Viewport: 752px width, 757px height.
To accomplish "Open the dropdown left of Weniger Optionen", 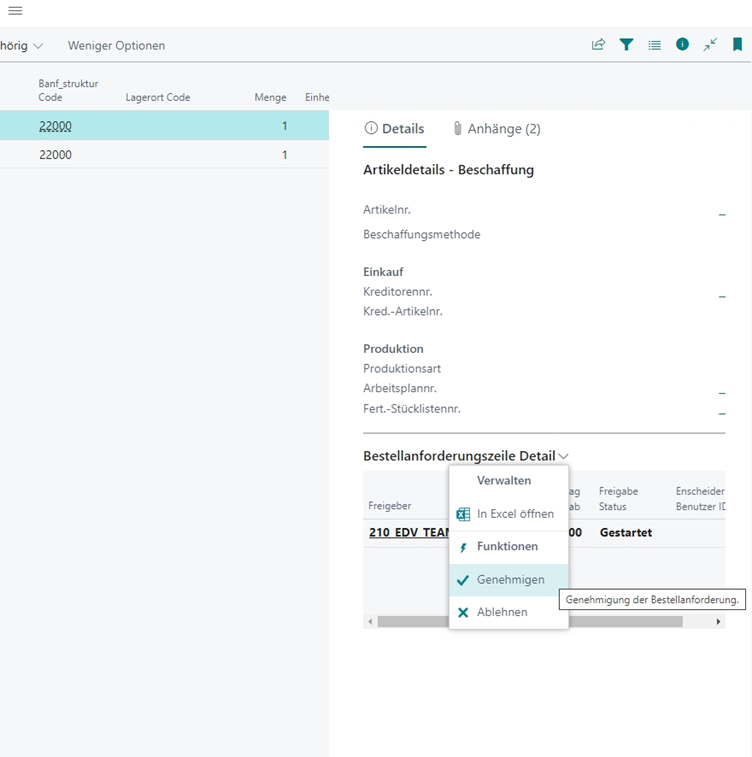I will 22,46.
